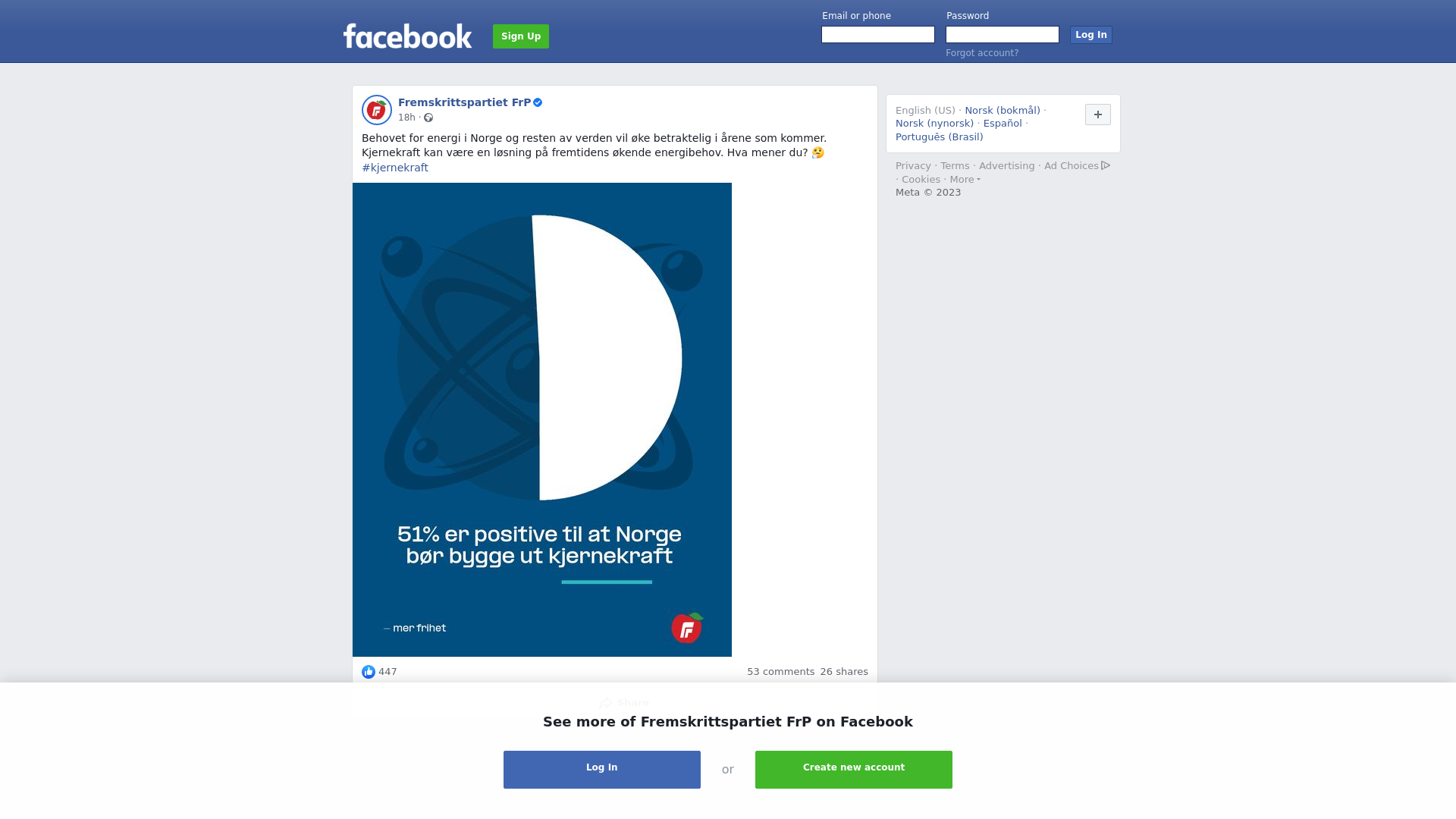Click Log In button in header

1091,35
